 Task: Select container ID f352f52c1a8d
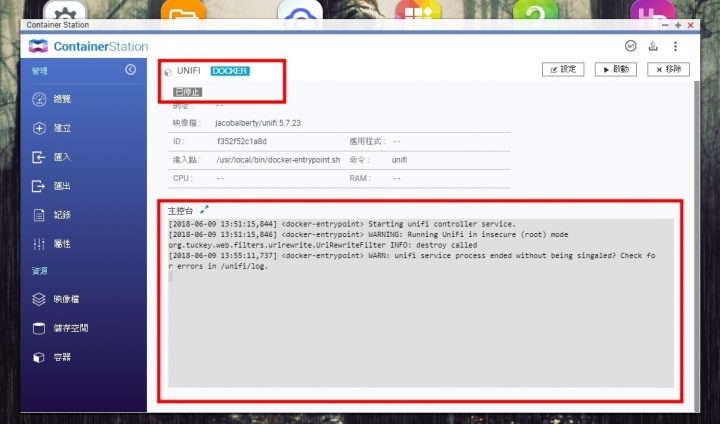[242, 141]
